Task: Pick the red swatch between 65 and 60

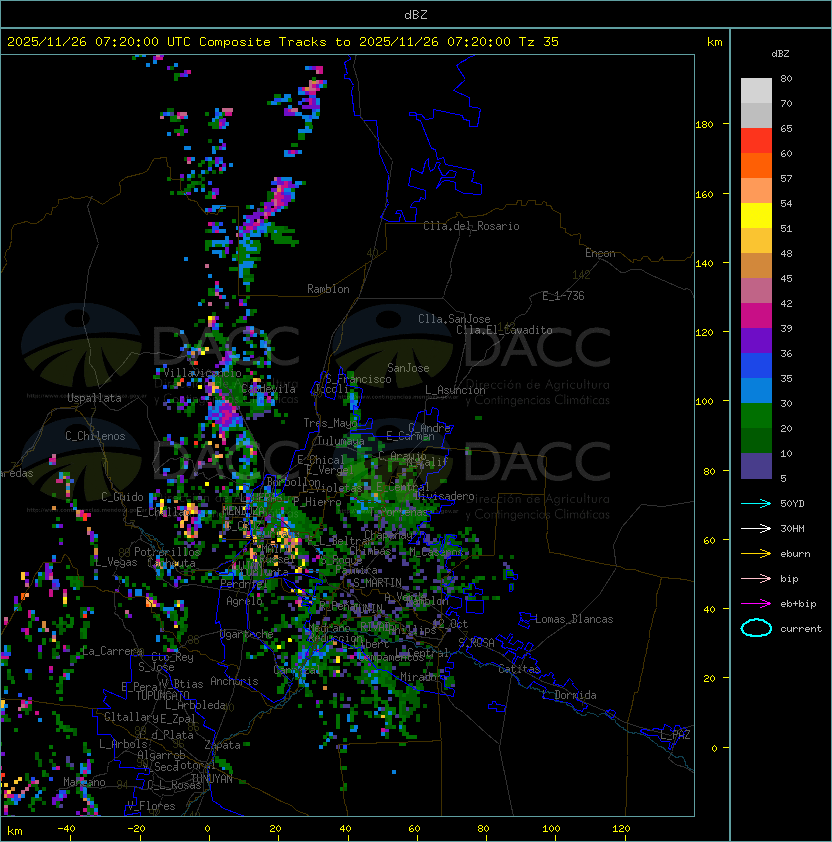Action: (756, 141)
